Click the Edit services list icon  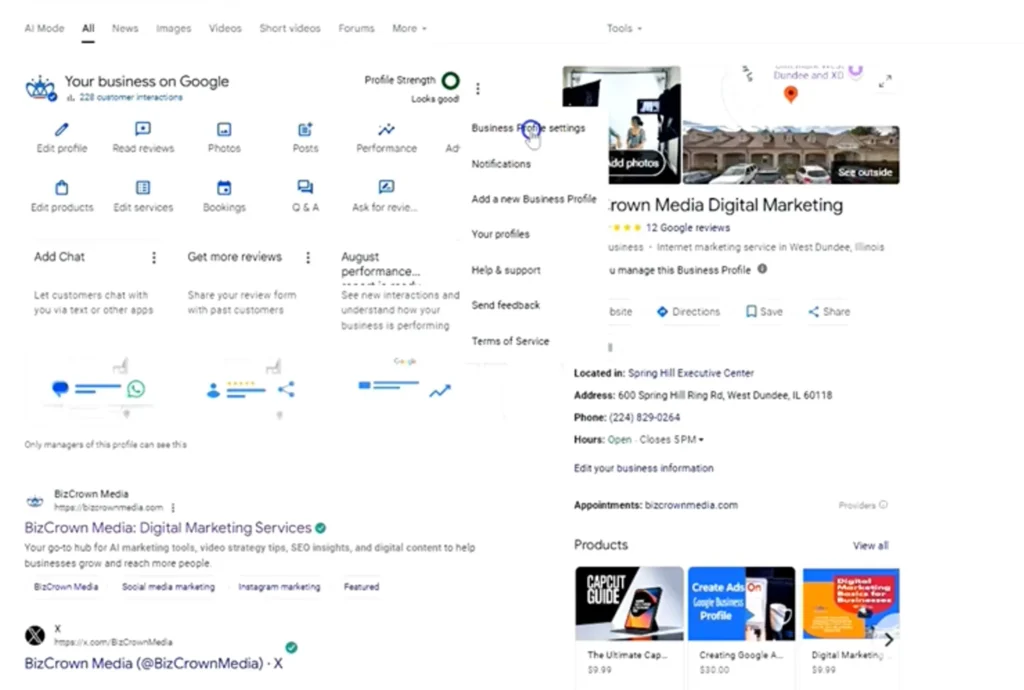coord(143,188)
